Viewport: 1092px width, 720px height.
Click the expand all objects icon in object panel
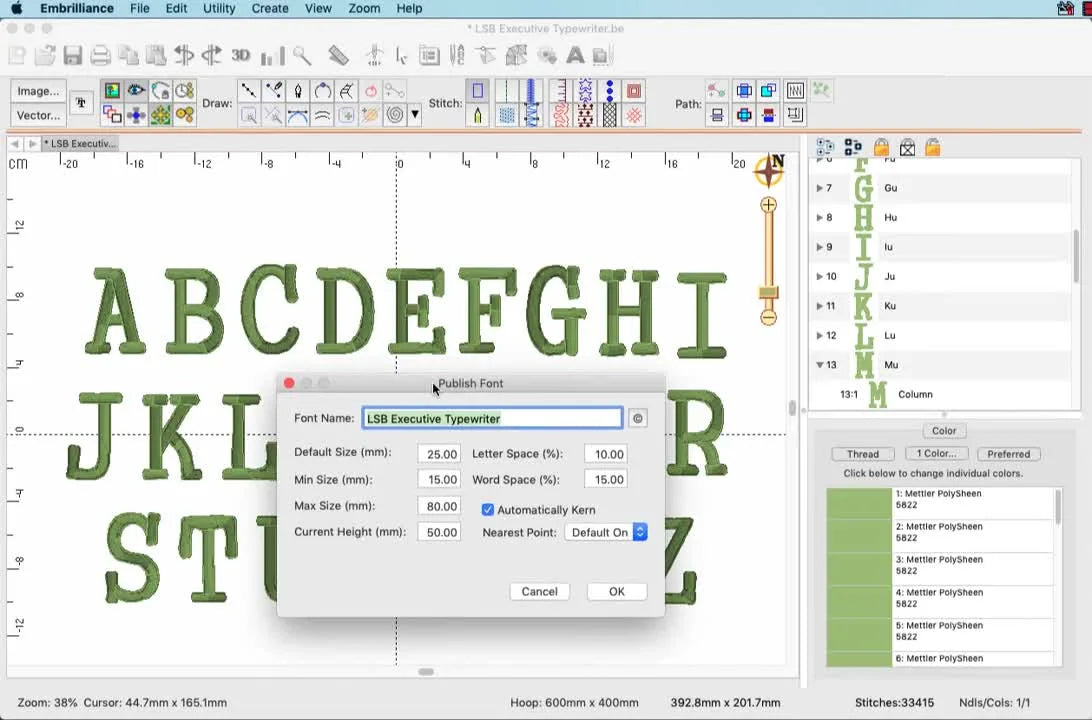(x=825, y=147)
